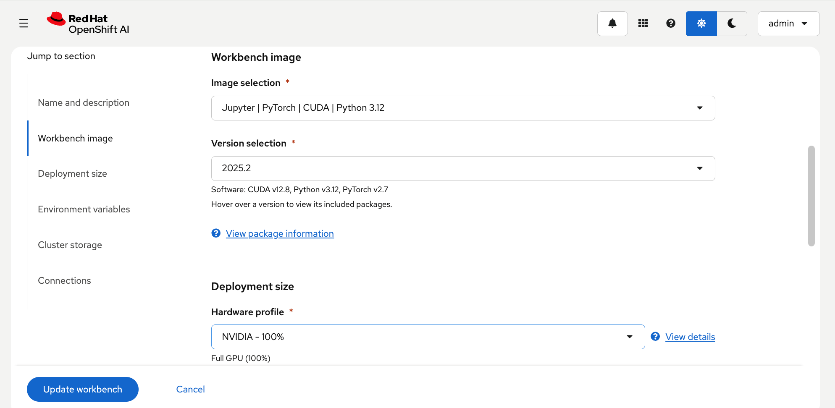Jump to Connections section

point(64,281)
